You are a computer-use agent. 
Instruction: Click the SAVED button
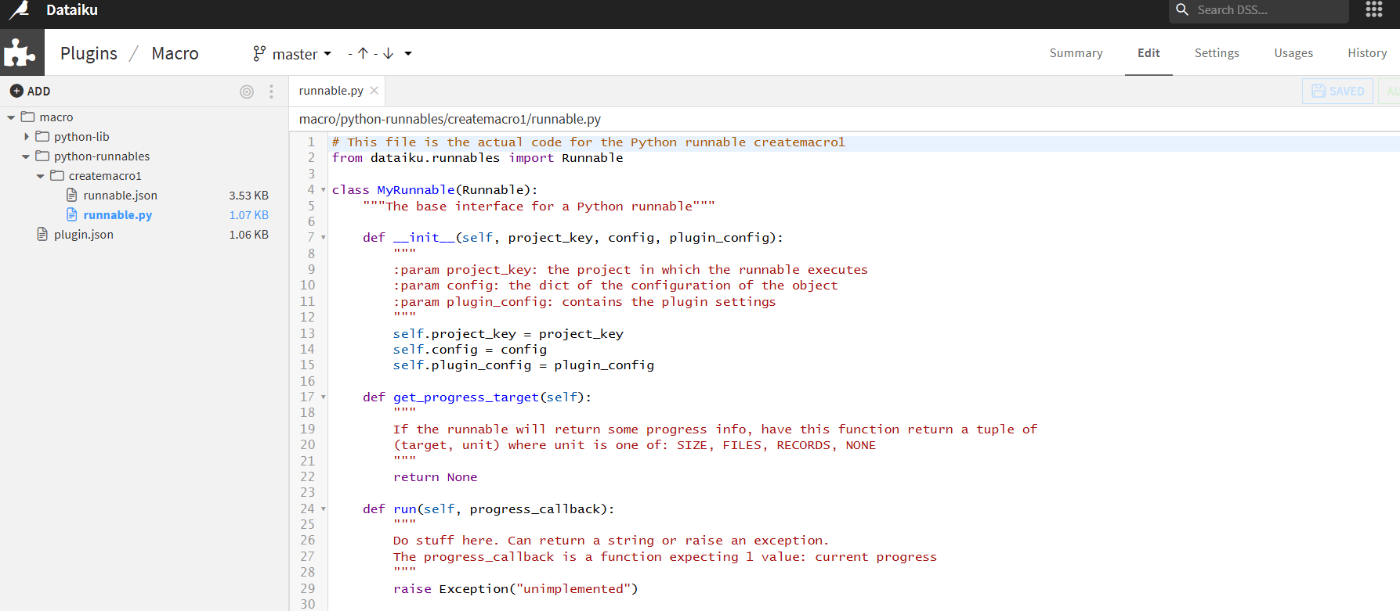(x=1337, y=91)
